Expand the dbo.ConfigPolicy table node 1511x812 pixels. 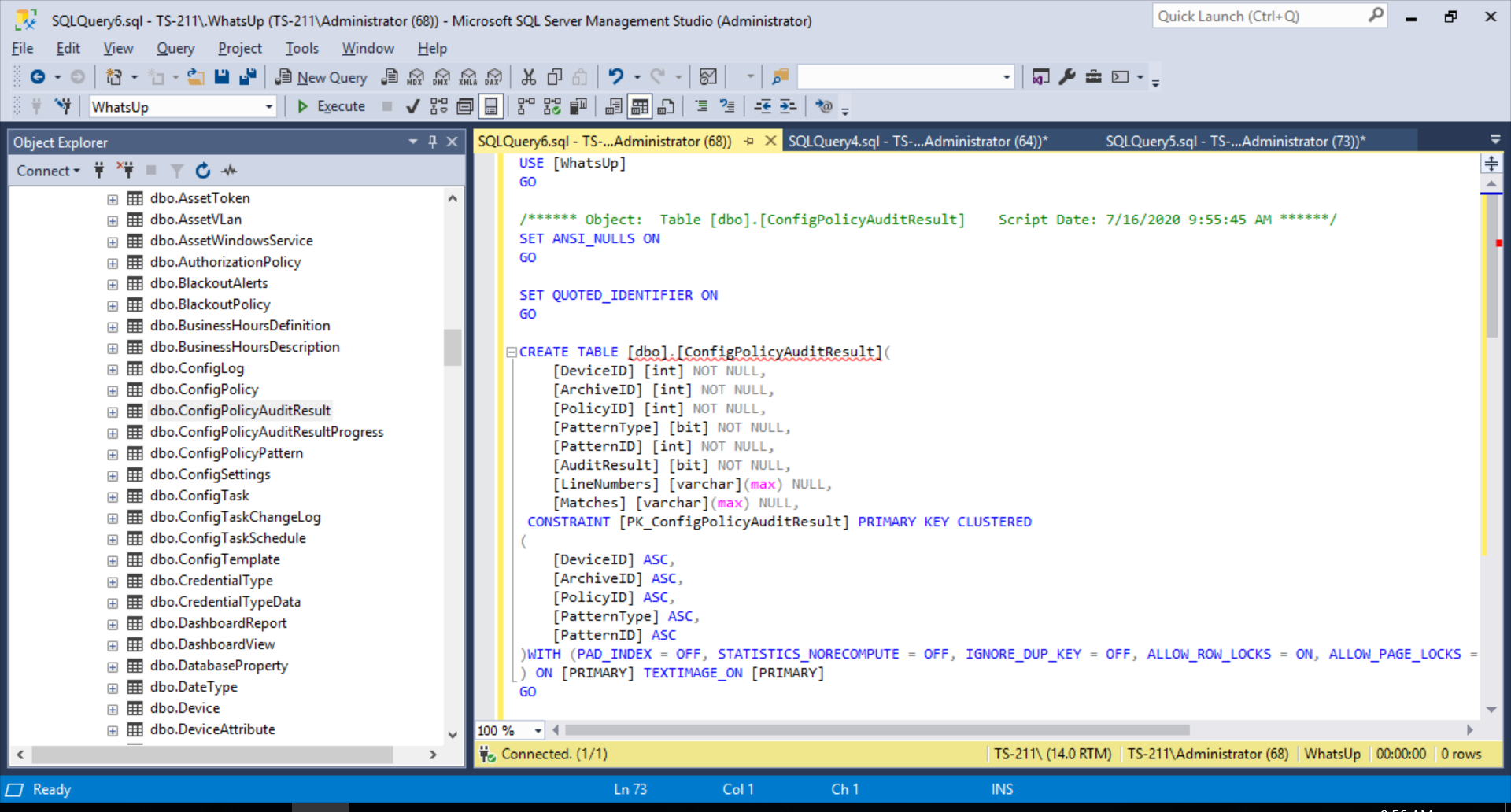pyautogui.click(x=112, y=390)
